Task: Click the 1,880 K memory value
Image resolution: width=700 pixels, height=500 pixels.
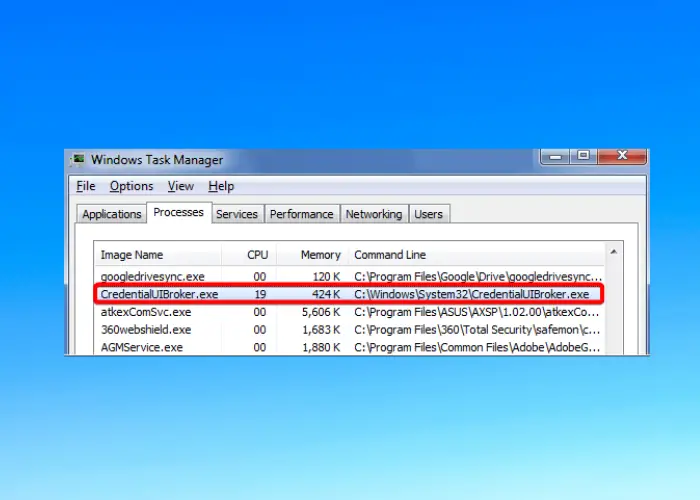Action: tap(321, 348)
